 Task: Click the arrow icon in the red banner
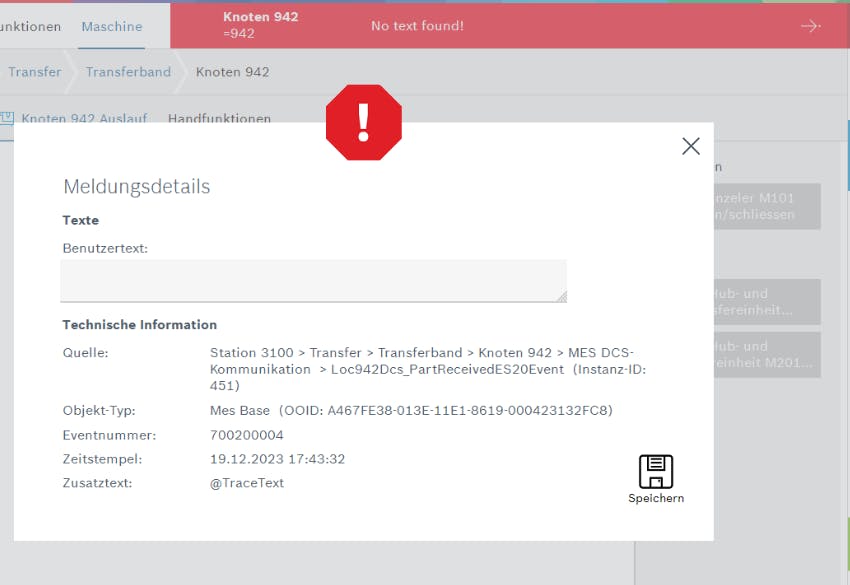pos(810,26)
